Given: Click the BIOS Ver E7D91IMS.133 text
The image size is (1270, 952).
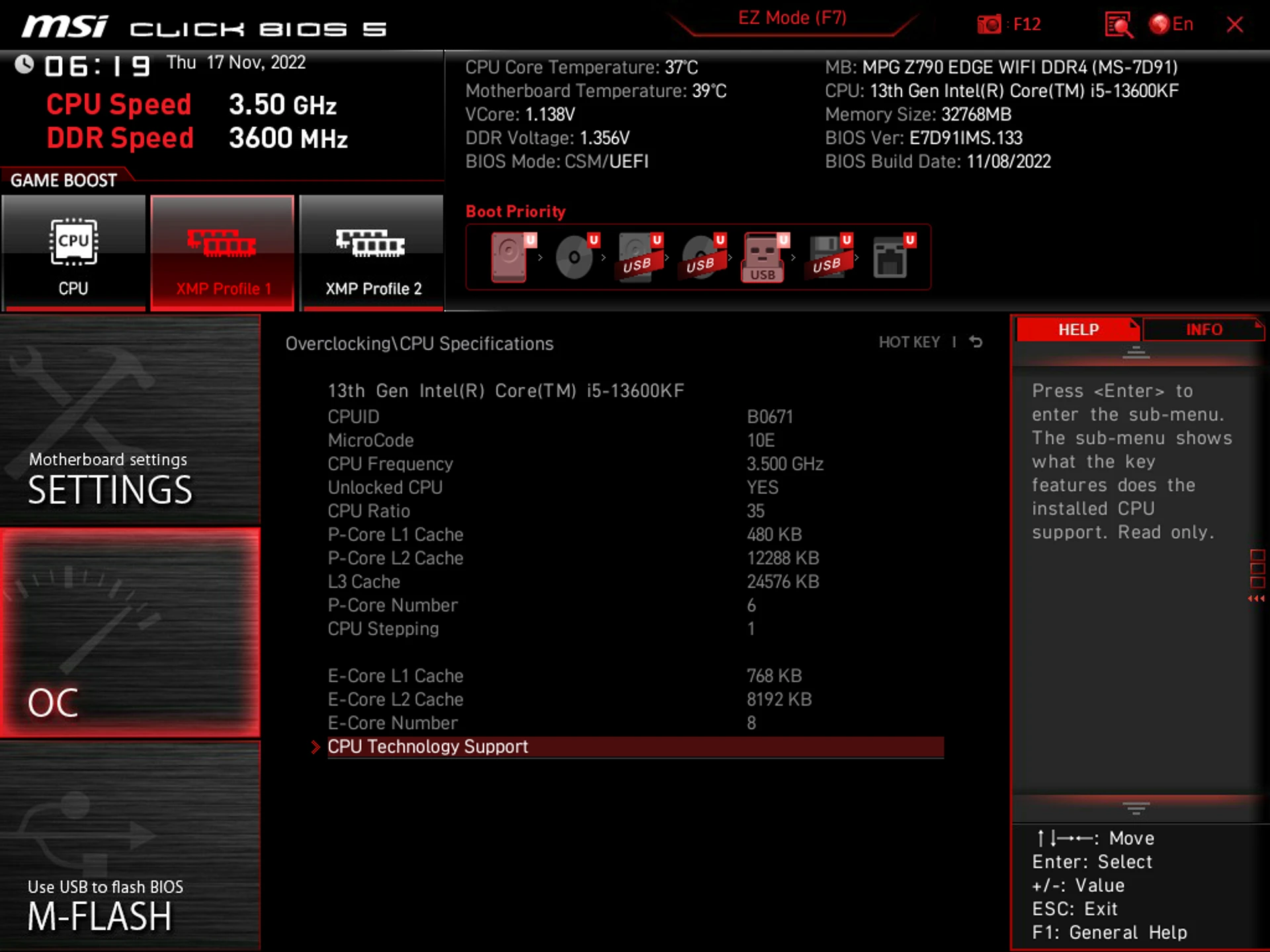Looking at the screenshot, I should point(923,138).
